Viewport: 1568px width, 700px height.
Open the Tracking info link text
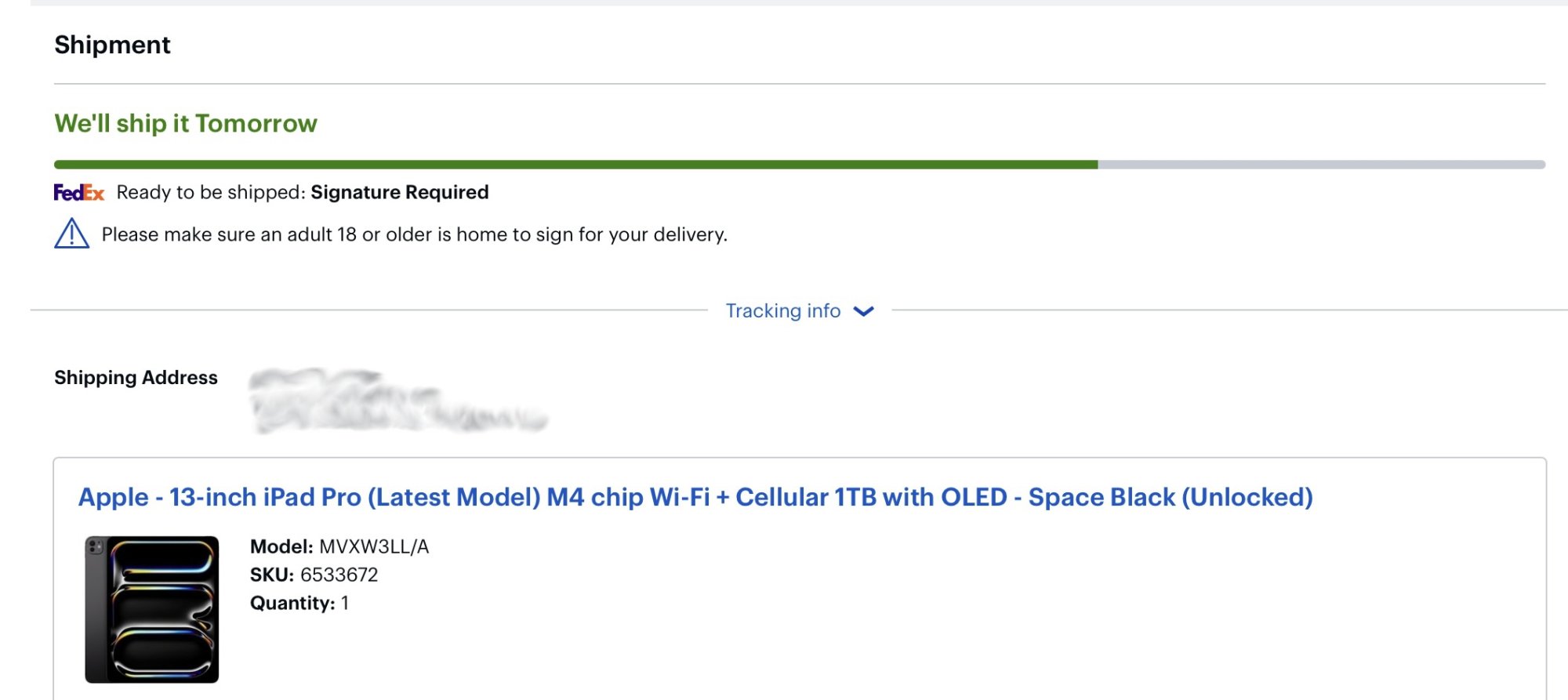pyautogui.click(x=782, y=311)
